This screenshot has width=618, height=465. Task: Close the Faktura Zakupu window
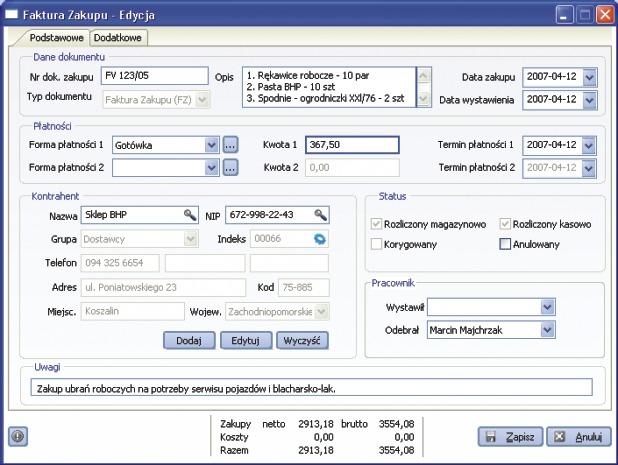[x=605, y=15]
